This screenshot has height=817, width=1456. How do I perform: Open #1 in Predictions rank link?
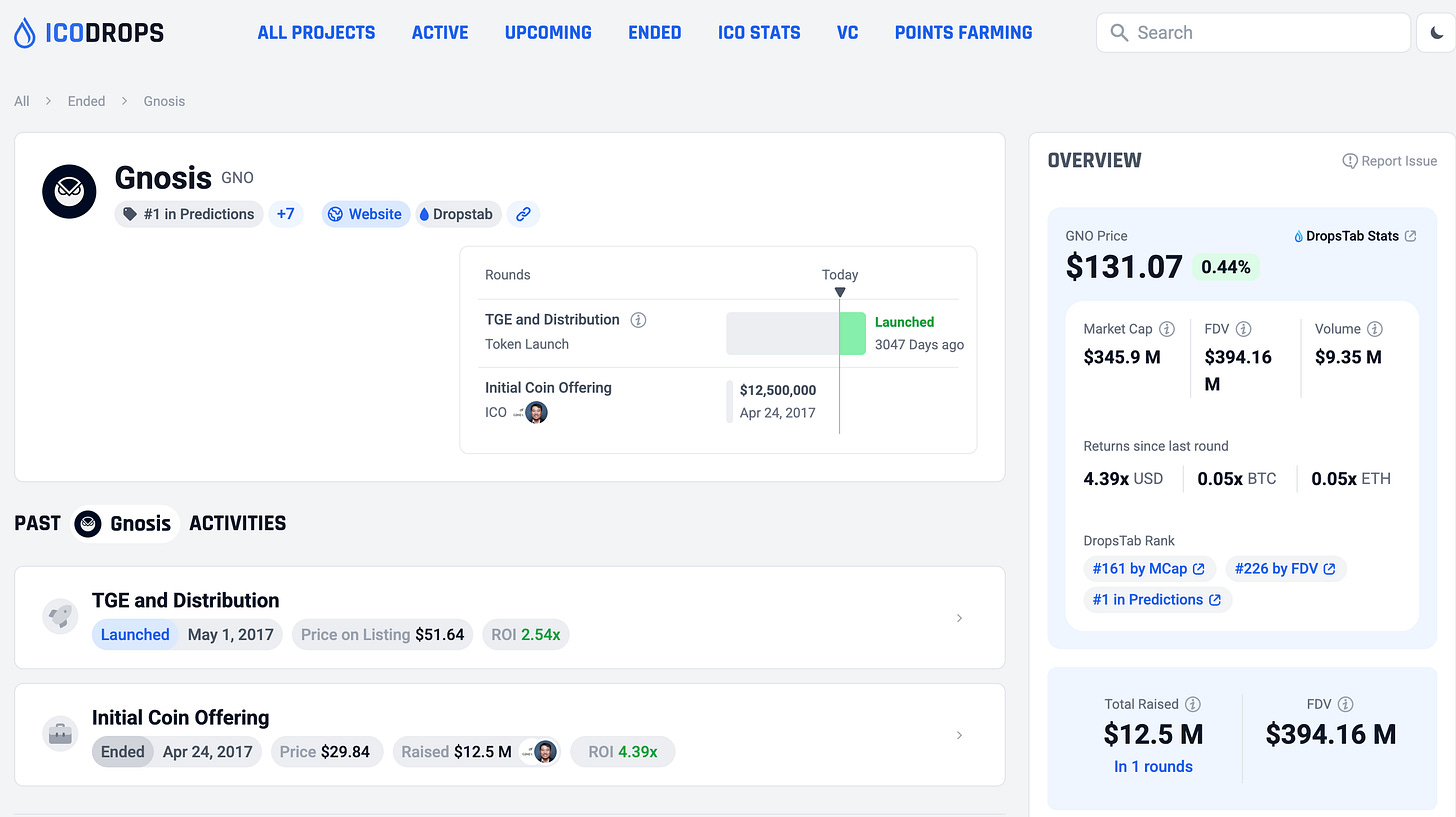click(1157, 600)
